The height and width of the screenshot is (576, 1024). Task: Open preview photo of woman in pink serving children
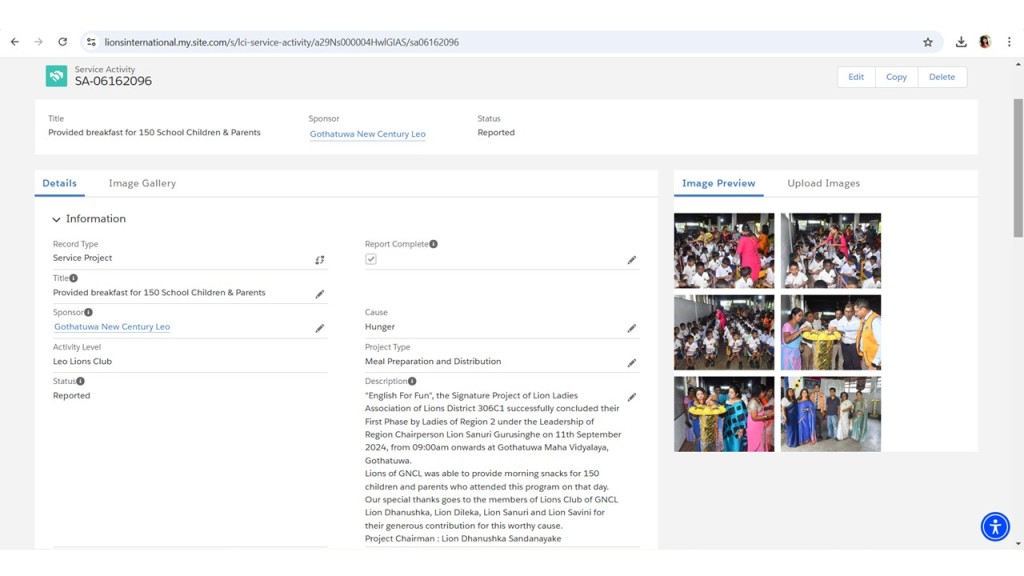[x=724, y=251]
